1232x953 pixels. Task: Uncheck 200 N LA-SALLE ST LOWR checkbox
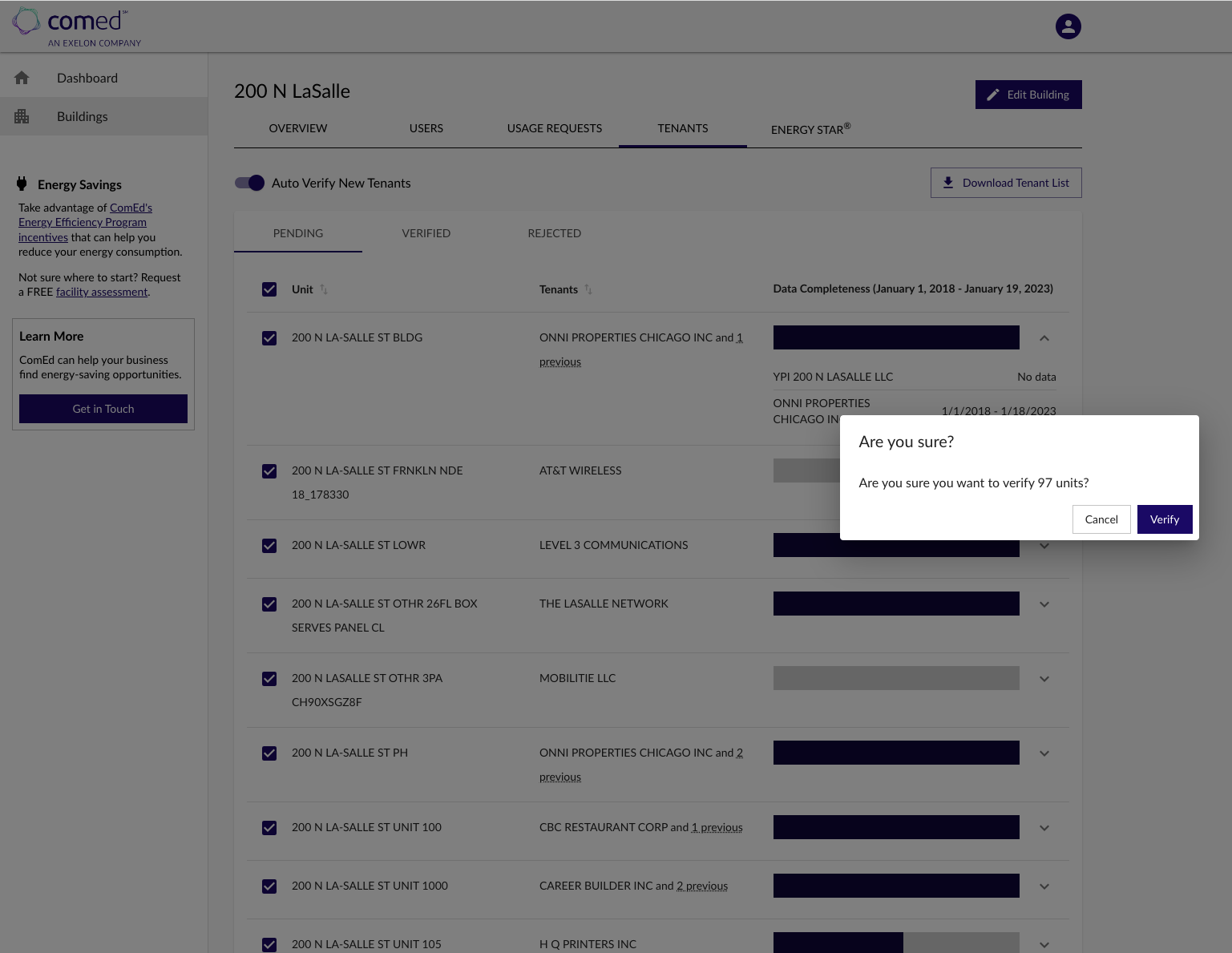click(x=269, y=546)
